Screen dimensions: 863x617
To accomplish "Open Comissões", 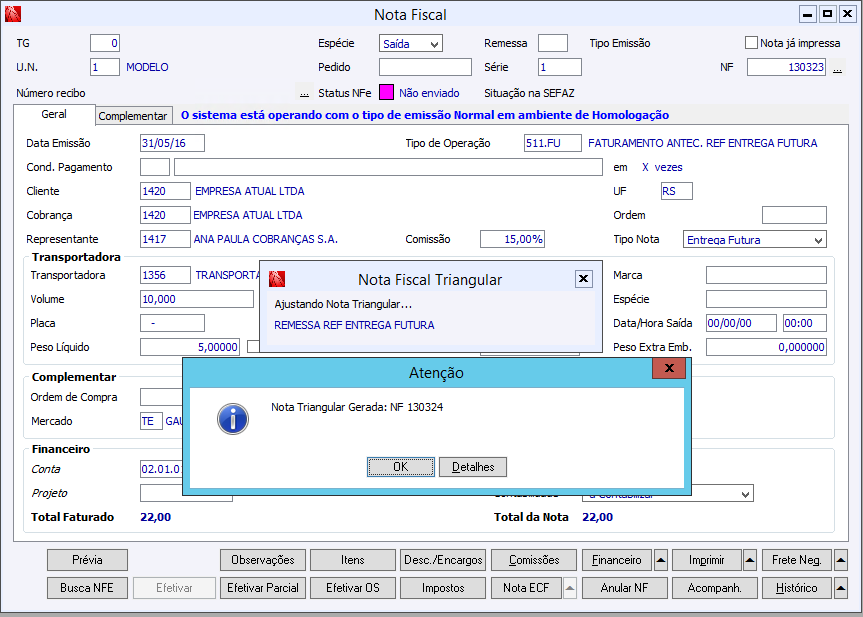I will [534, 560].
